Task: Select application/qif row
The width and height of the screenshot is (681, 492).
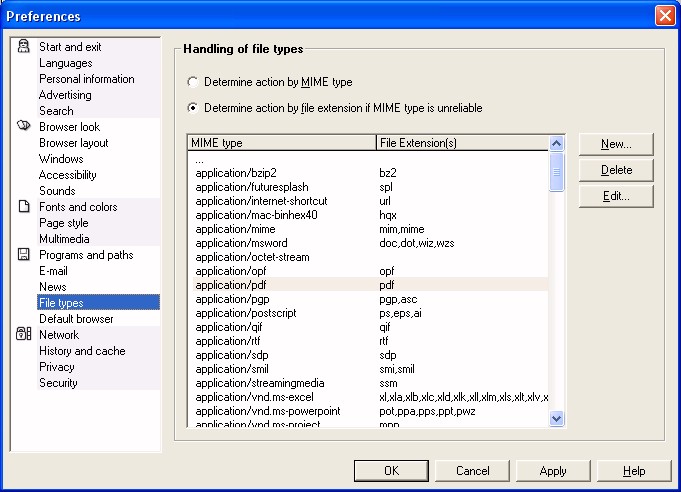Action: [370, 327]
